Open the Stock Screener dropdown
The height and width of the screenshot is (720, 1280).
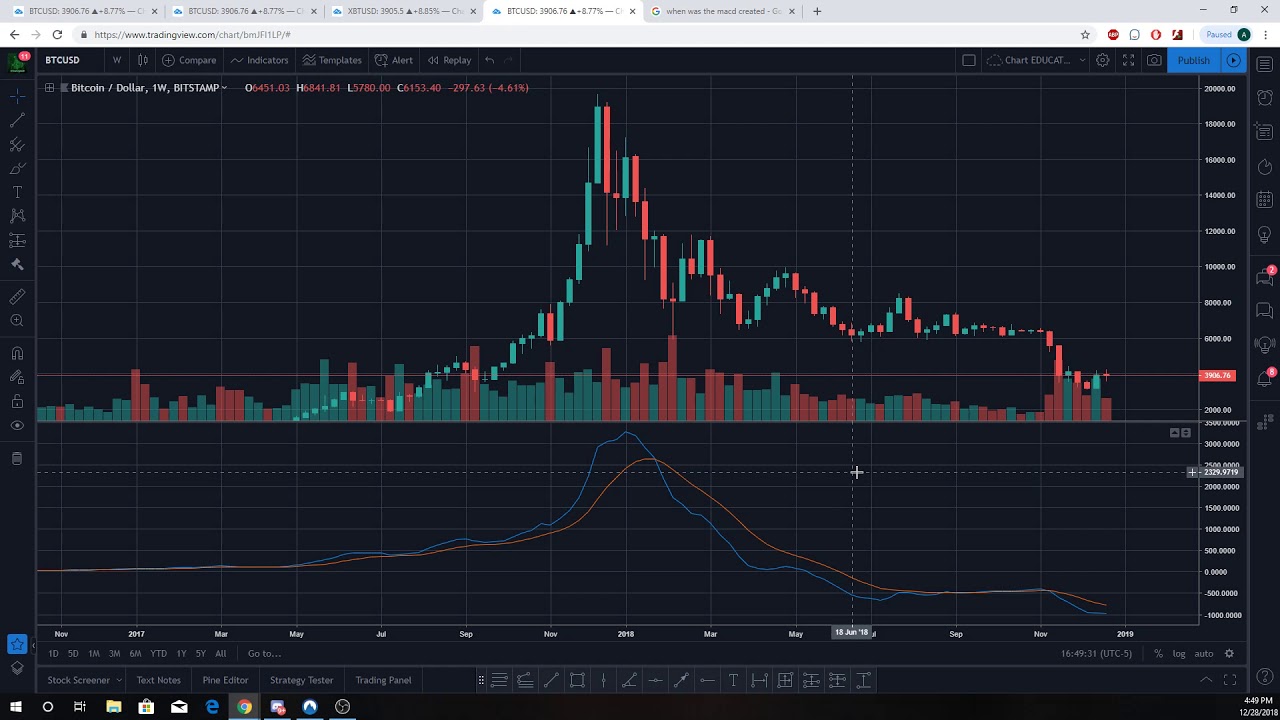tap(84, 680)
